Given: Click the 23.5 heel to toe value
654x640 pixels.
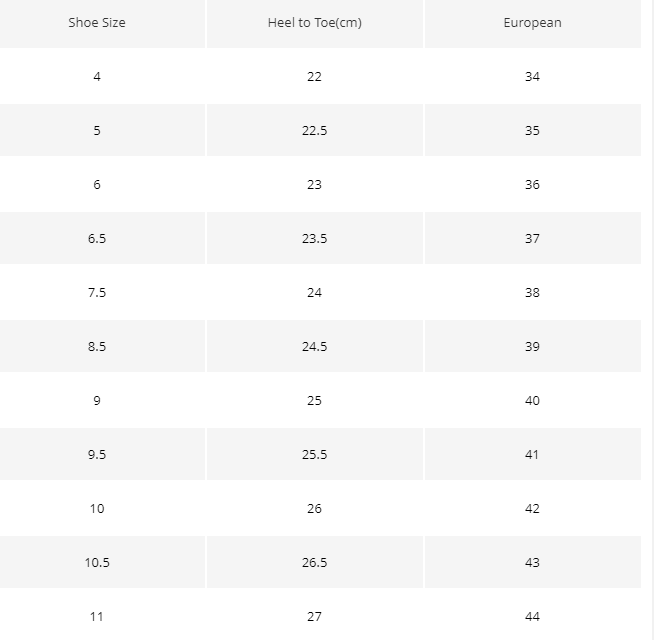Looking at the screenshot, I should 315,238.
